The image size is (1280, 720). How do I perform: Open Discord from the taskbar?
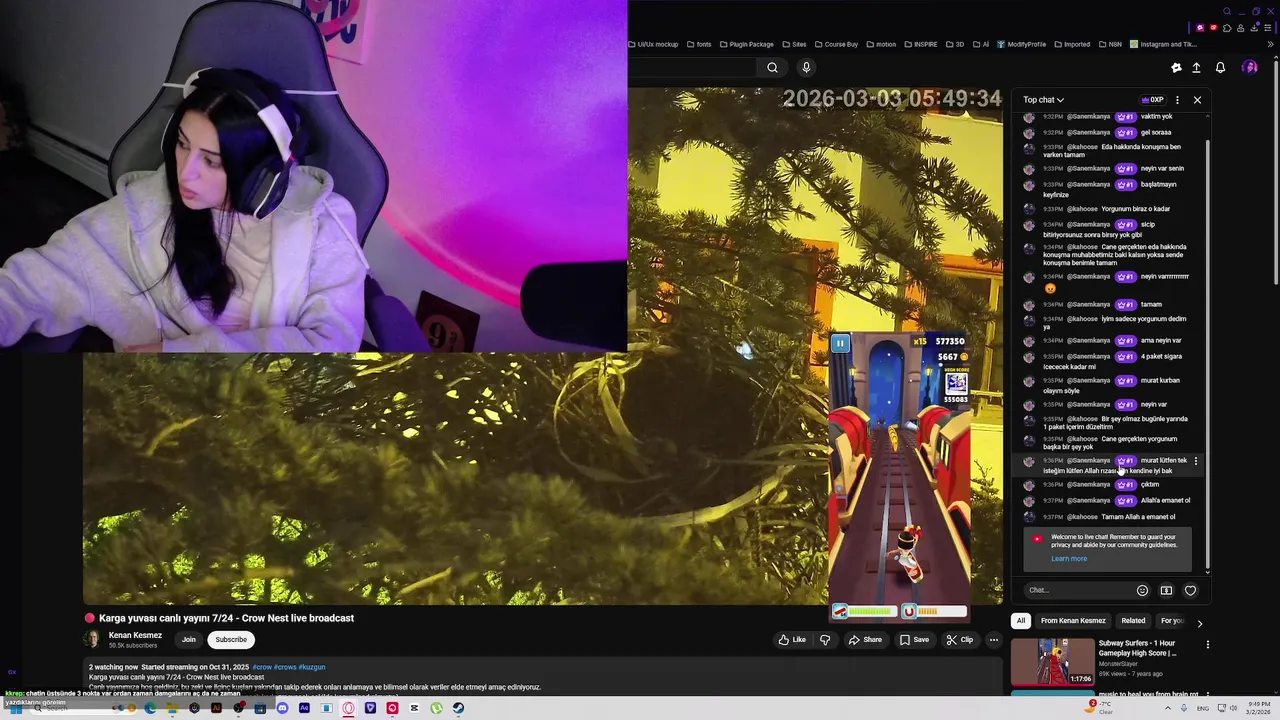point(282,708)
